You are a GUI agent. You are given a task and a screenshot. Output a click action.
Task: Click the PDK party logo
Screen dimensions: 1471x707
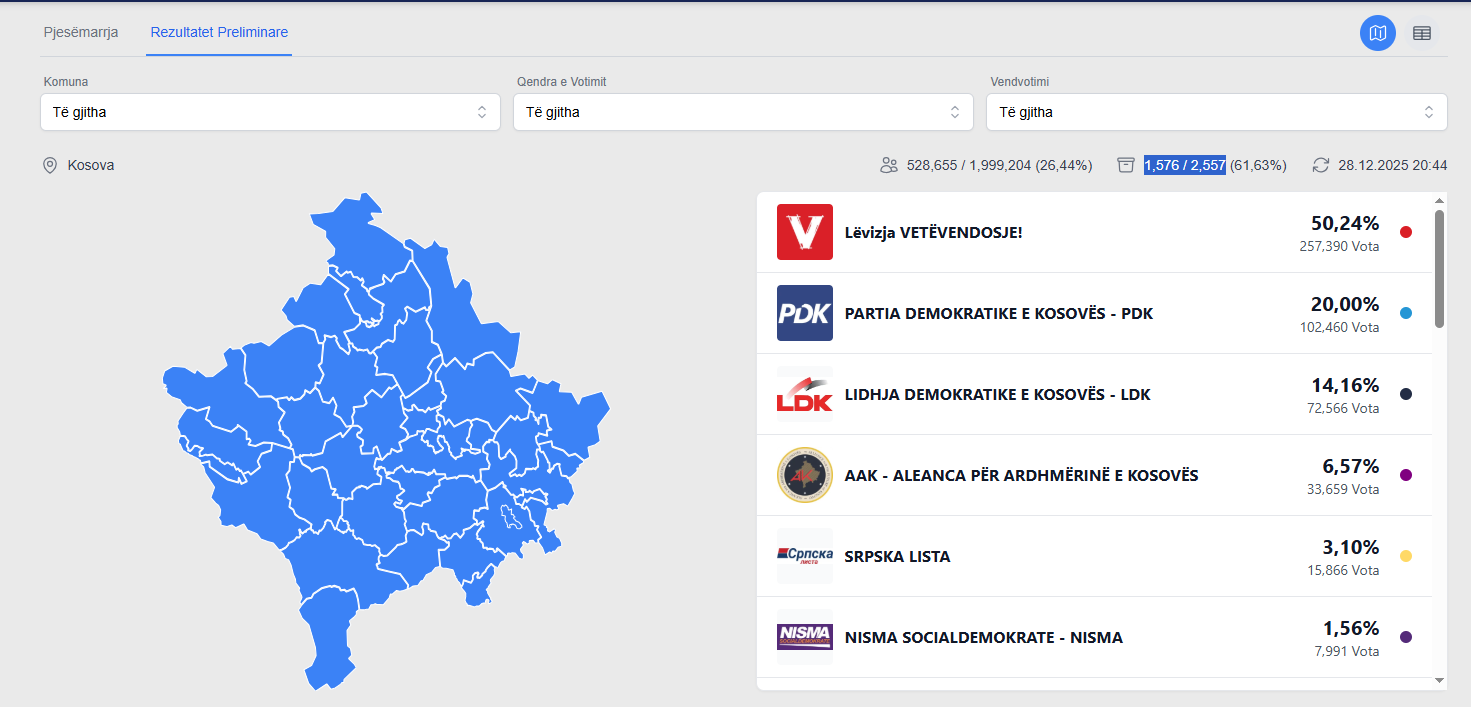coord(804,313)
